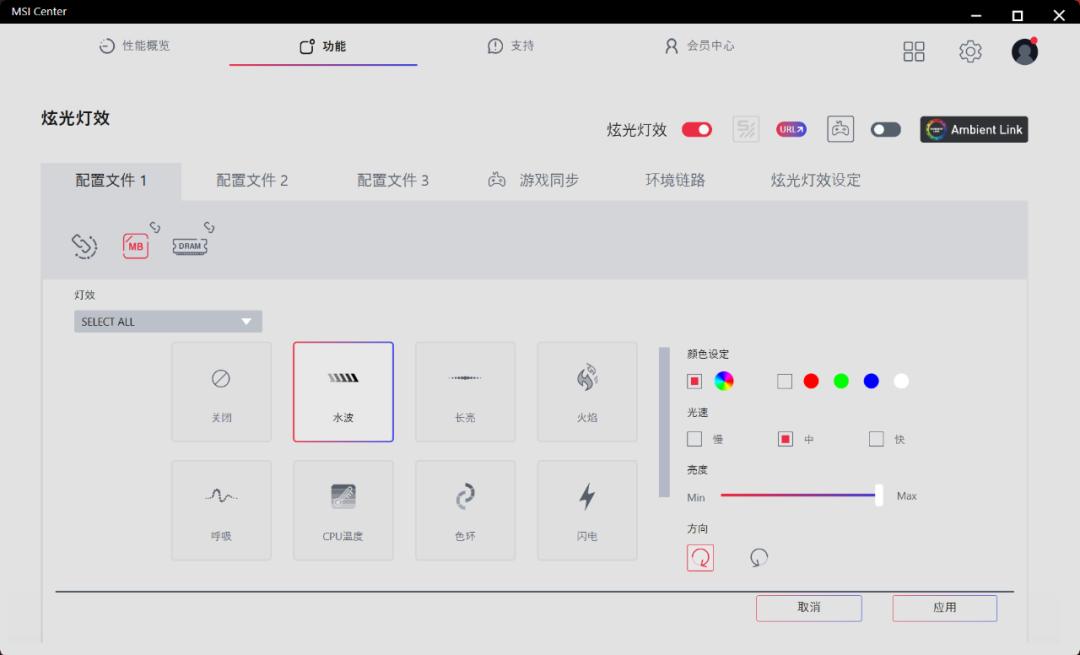
Task: Click the Ambient Link button
Action: click(x=973, y=129)
